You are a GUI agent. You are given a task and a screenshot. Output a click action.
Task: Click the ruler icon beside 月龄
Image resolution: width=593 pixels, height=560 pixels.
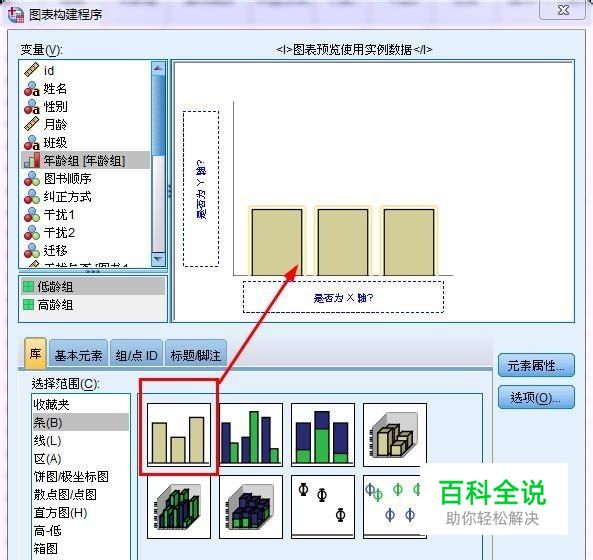pos(31,124)
